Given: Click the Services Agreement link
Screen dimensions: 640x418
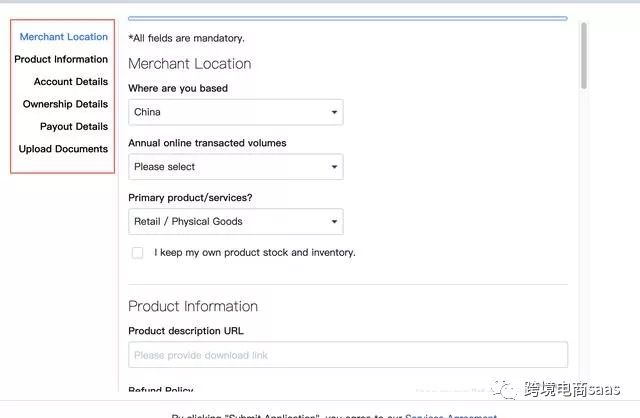Looking at the screenshot, I should tap(450, 415).
